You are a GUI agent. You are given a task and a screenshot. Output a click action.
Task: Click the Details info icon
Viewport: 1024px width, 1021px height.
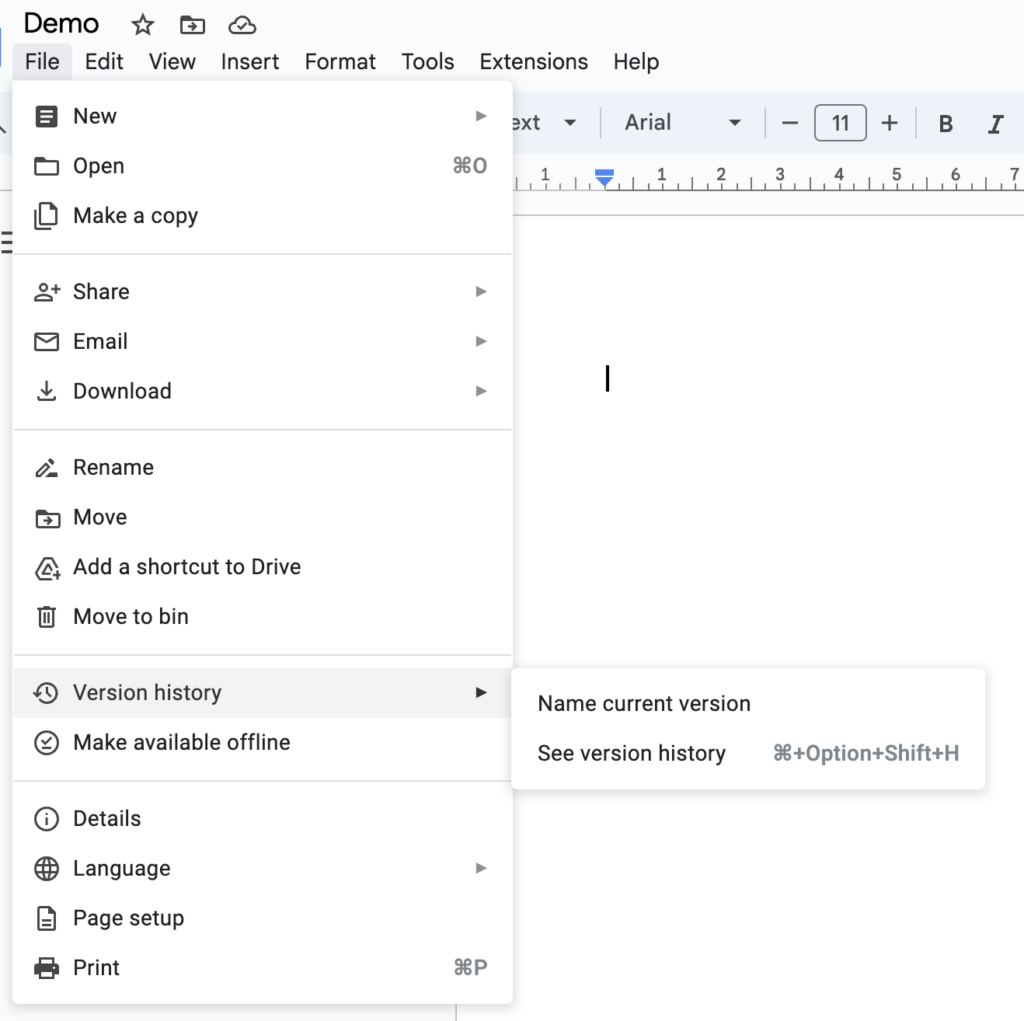[46, 819]
